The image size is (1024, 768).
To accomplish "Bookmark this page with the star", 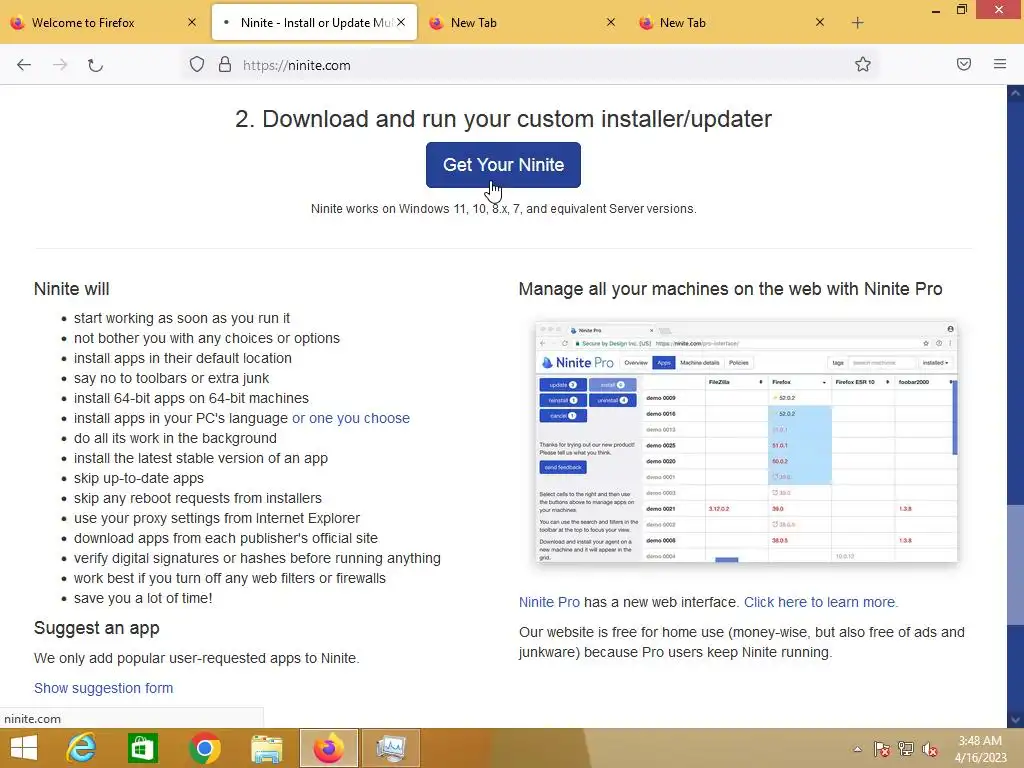I will [x=863, y=65].
